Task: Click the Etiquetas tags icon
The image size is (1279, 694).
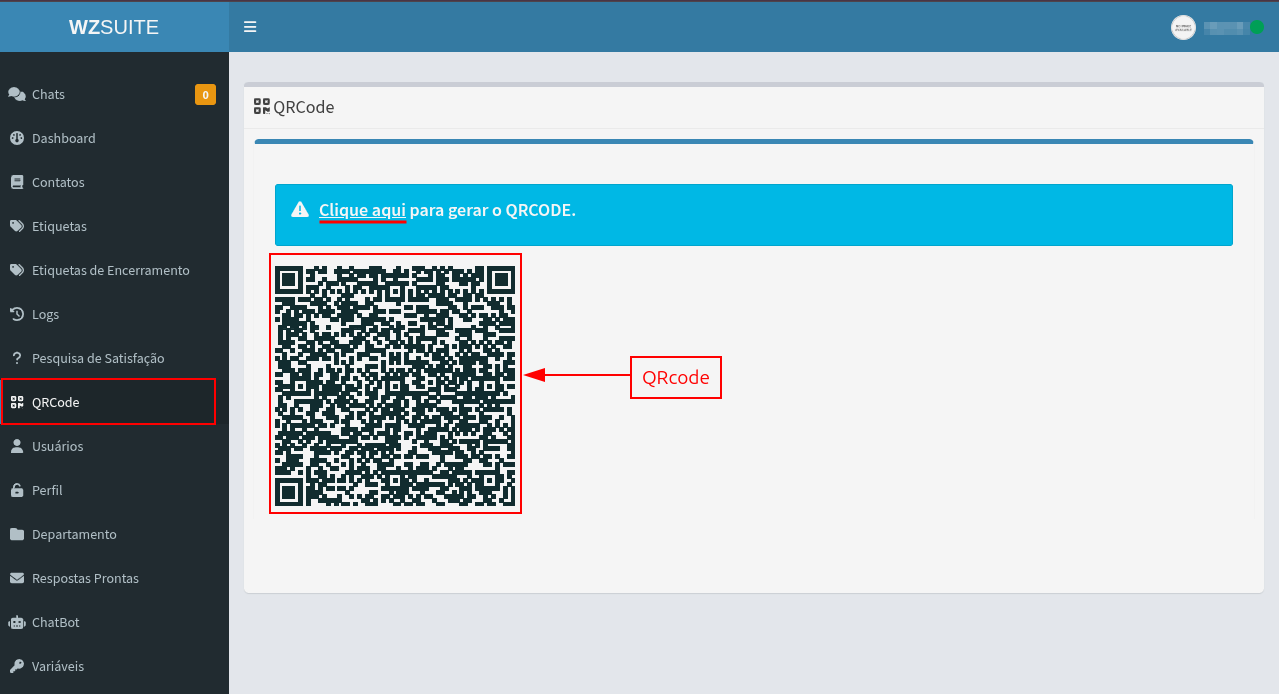Action: (x=17, y=226)
